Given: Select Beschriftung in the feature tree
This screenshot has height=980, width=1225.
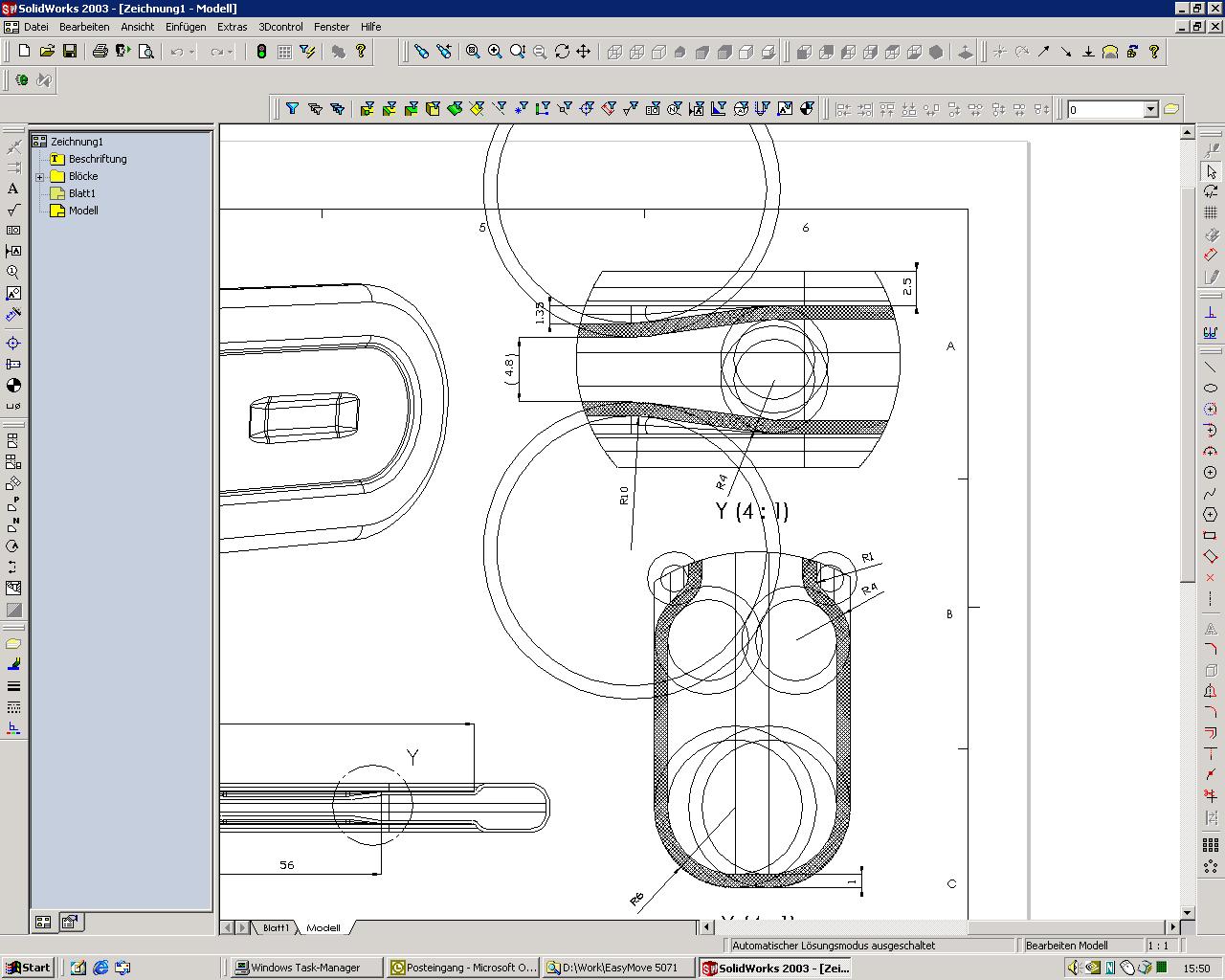Looking at the screenshot, I should pyautogui.click(x=97, y=159).
